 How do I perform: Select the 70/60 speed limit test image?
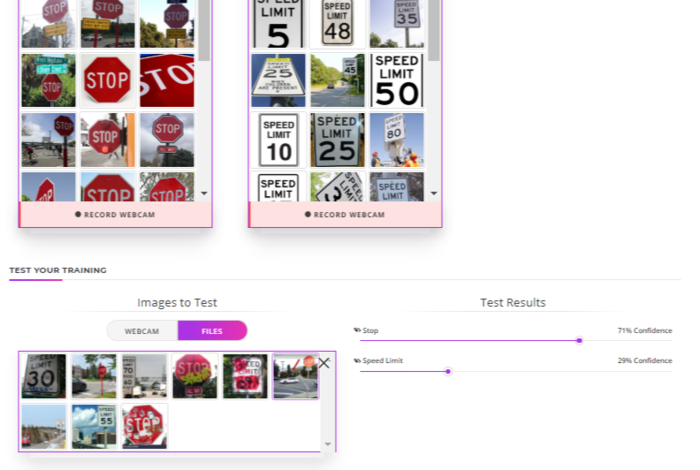pos(144,376)
